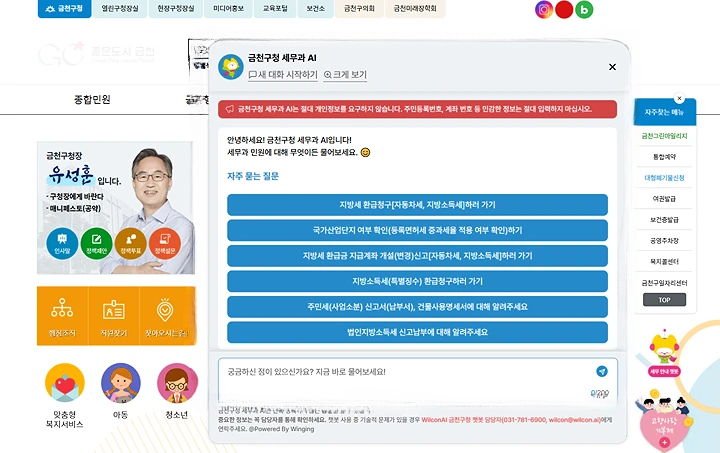Switch to the 교육포털 top tab
Screen dimensions: 720x453
[x=277, y=9]
